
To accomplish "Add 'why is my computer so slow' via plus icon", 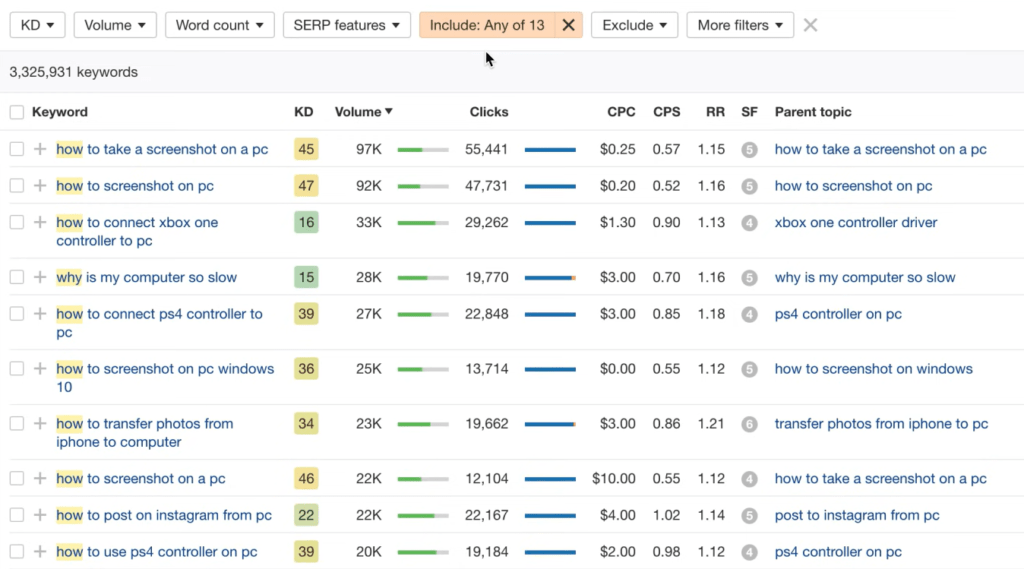I will (40, 278).
